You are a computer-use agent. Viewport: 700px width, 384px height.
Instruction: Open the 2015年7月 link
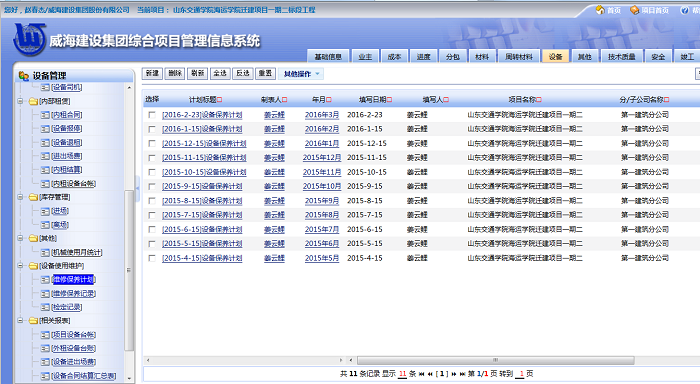pos(322,230)
